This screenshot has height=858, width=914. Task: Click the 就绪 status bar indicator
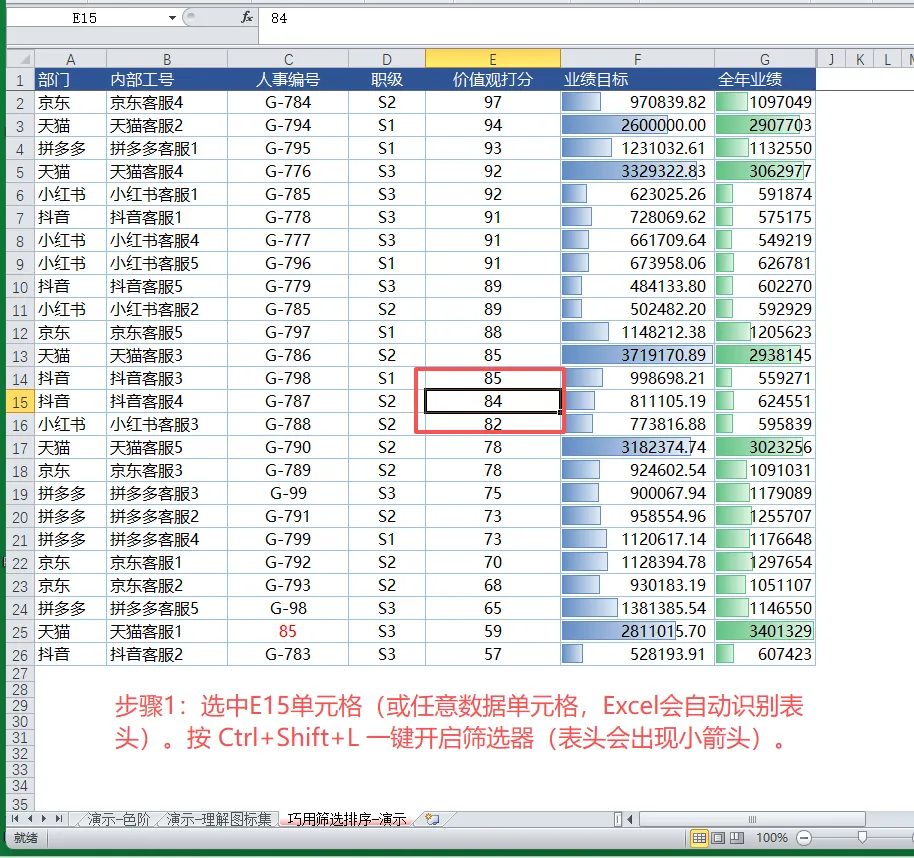click(x=26, y=838)
